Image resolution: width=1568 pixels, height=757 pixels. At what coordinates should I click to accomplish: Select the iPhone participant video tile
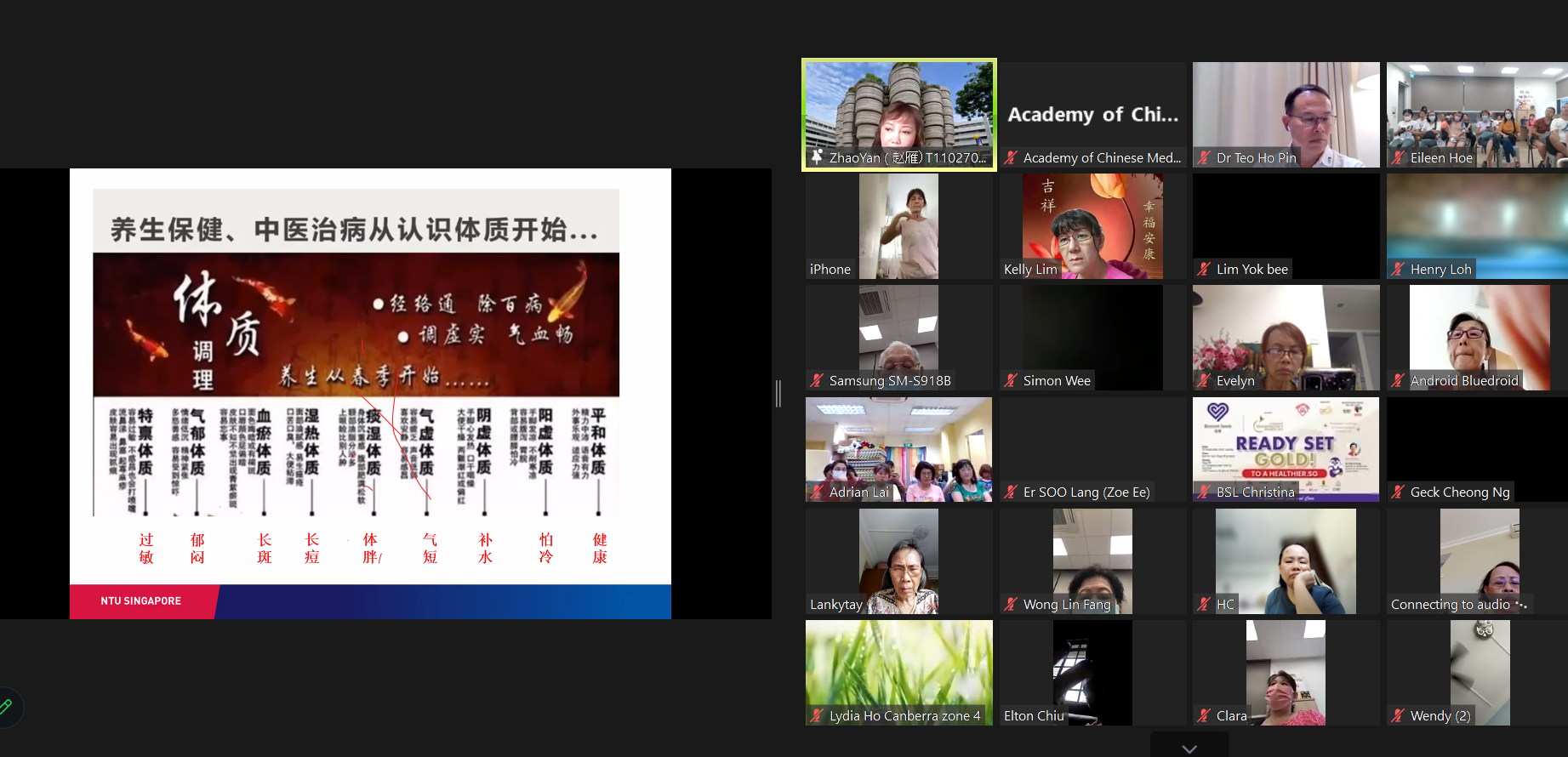(x=898, y=225)
